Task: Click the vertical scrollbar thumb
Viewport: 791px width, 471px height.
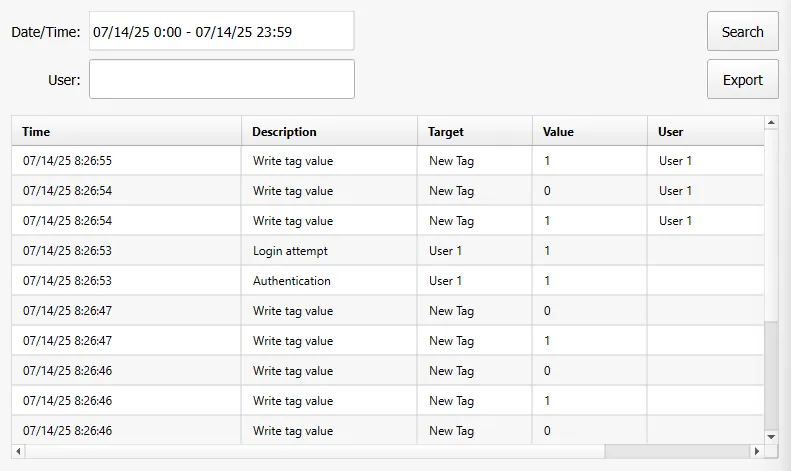Action: pyautogui.click(x=771, y=375)
